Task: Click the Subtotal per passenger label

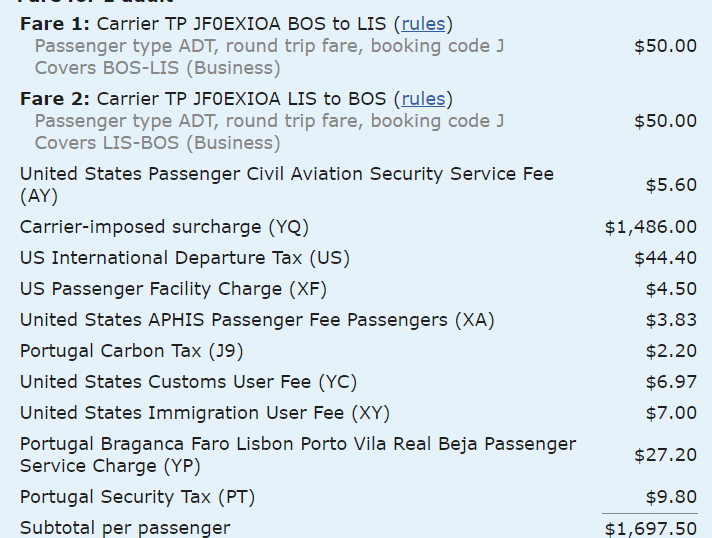Action: point(125,528)
